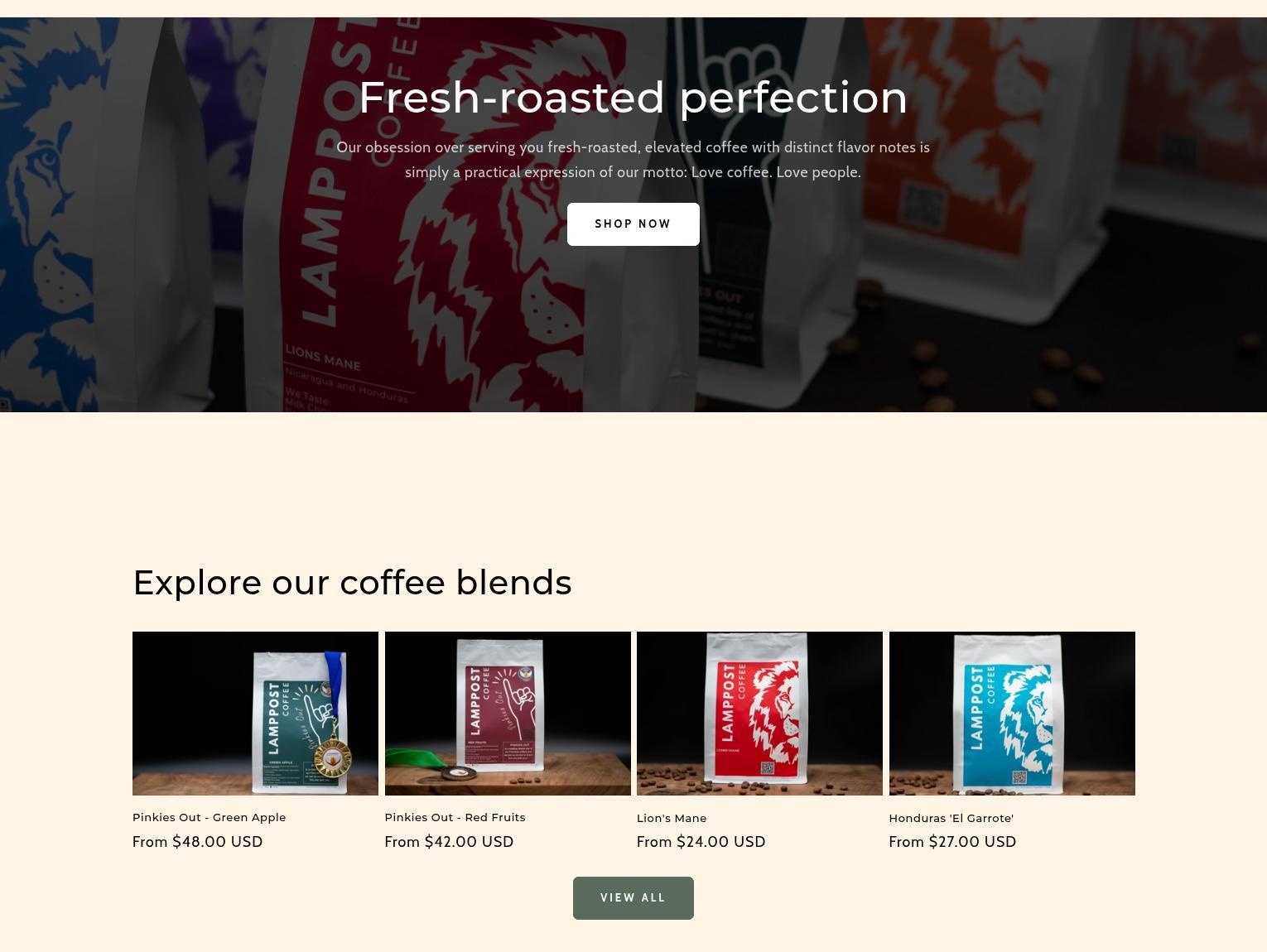Open the VIEW ALL products button

pyautogui.click(x=633, y=898)
